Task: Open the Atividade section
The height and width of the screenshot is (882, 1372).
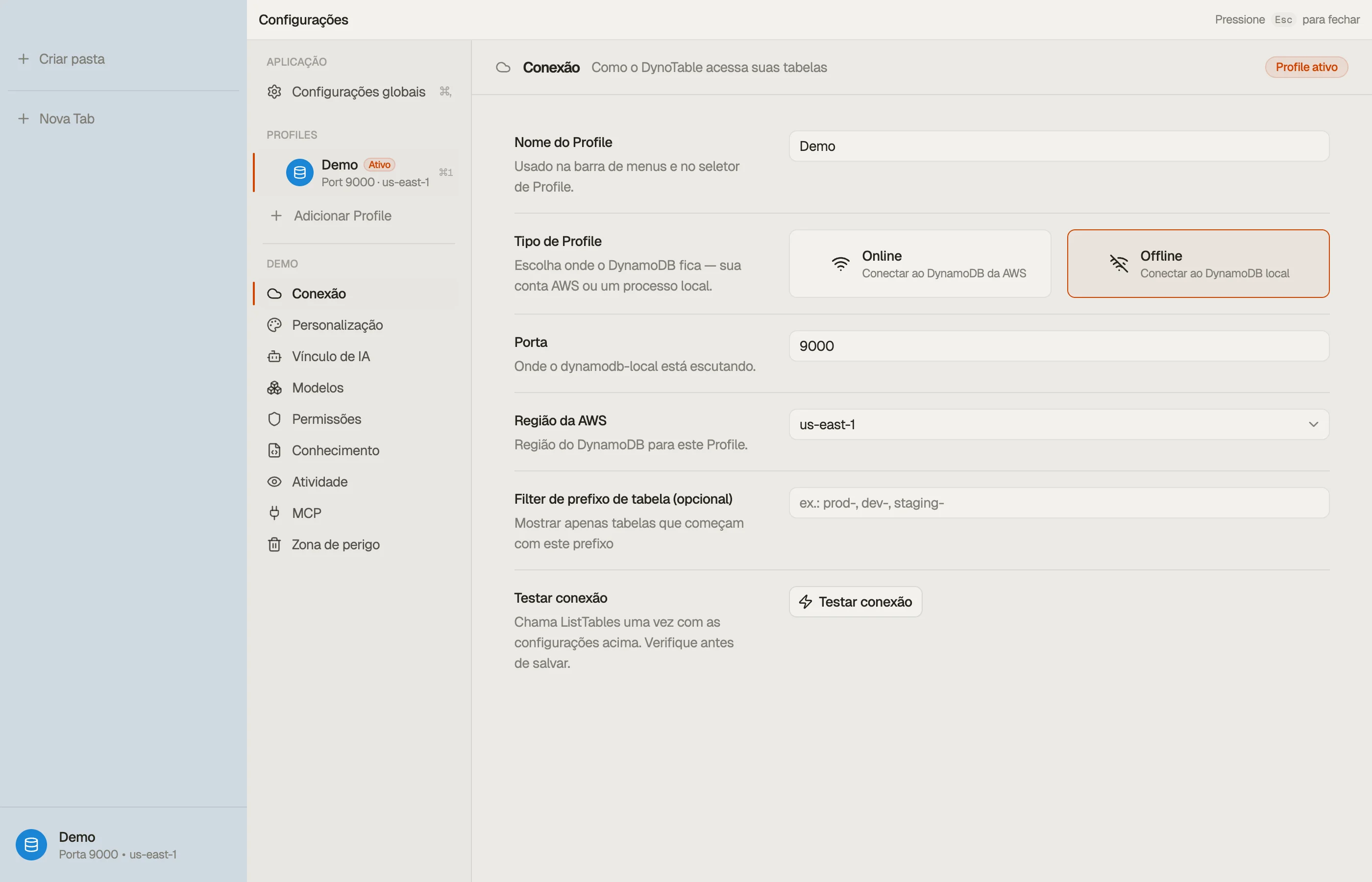Action: click(x=359, y=482)
